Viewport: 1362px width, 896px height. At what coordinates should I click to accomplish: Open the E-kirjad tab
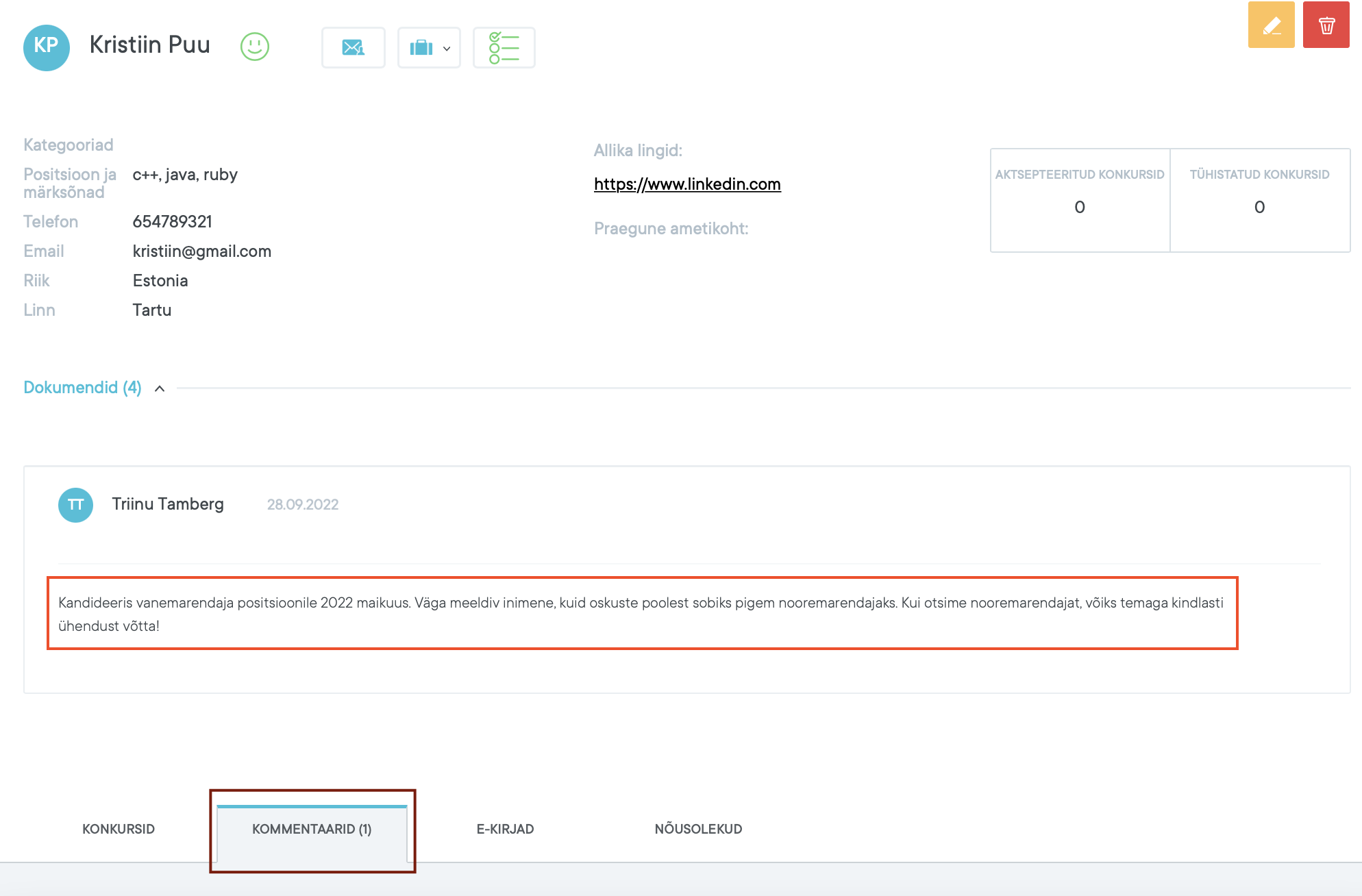[x=505, y=829]
